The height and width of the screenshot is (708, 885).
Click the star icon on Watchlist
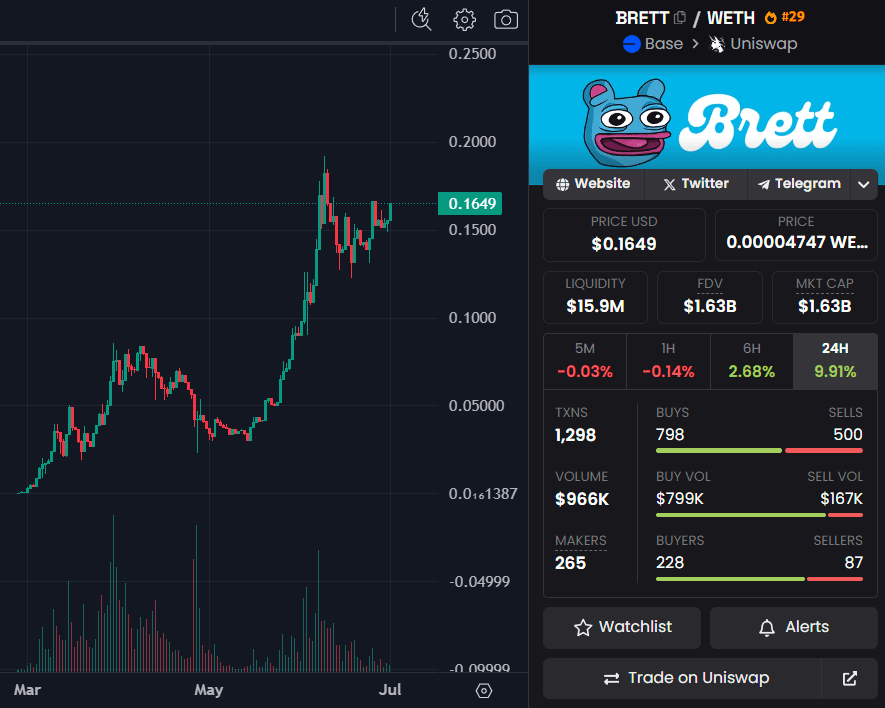[x=583, y=627]
